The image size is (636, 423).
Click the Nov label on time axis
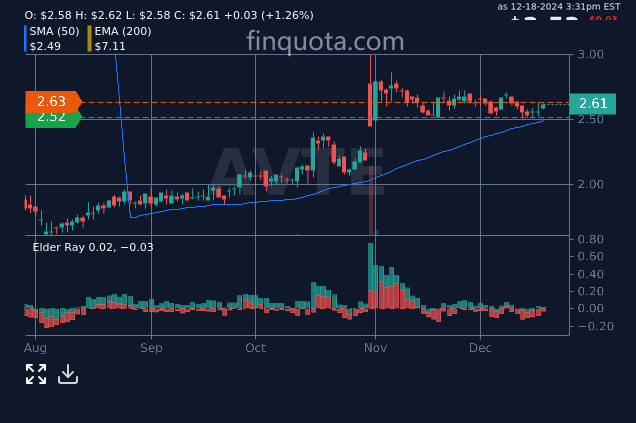click(x=375, y=348)
